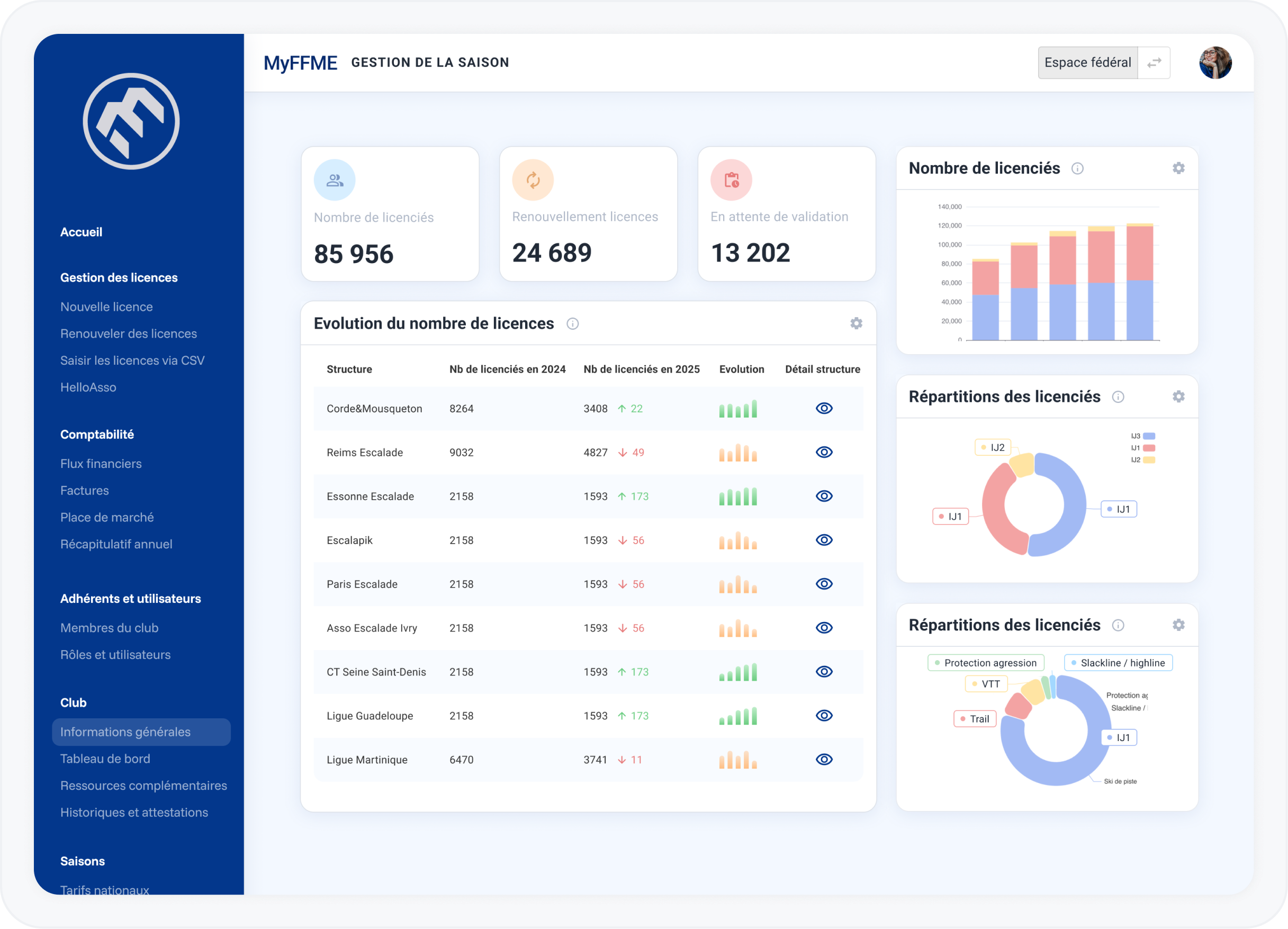This screenshot has height=929, width=1288.
Task: Select Informations générales menu item
Action: tap(125, 732)
